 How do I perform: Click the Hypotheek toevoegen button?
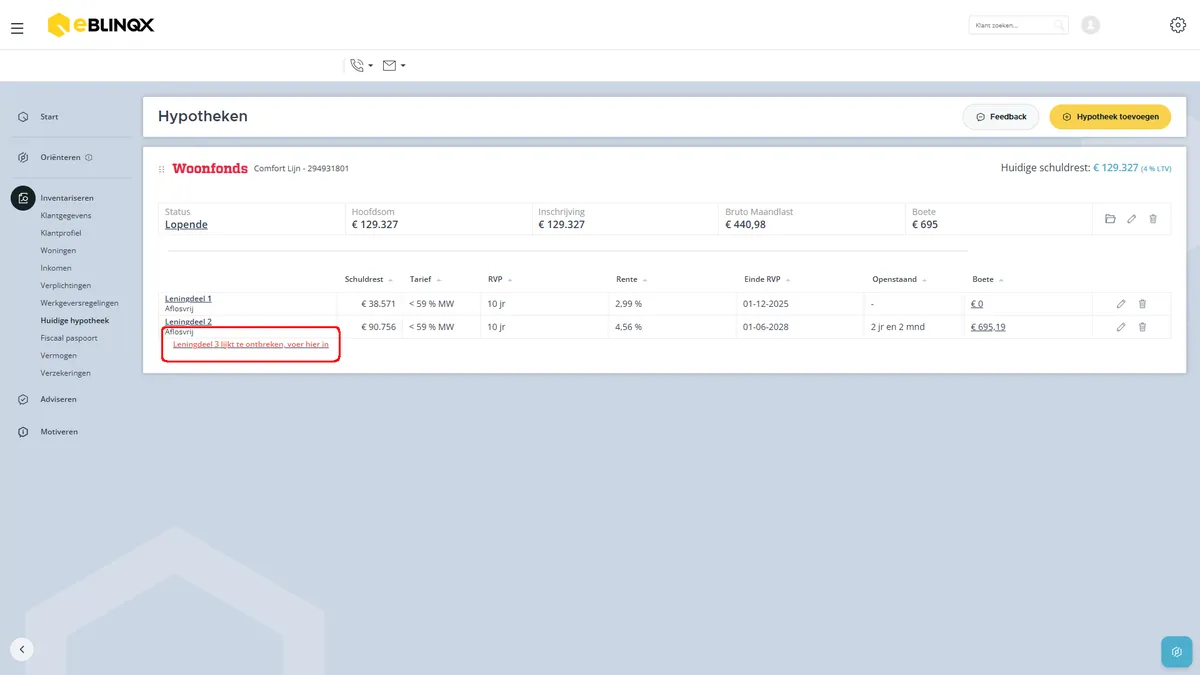[1110, 117]
